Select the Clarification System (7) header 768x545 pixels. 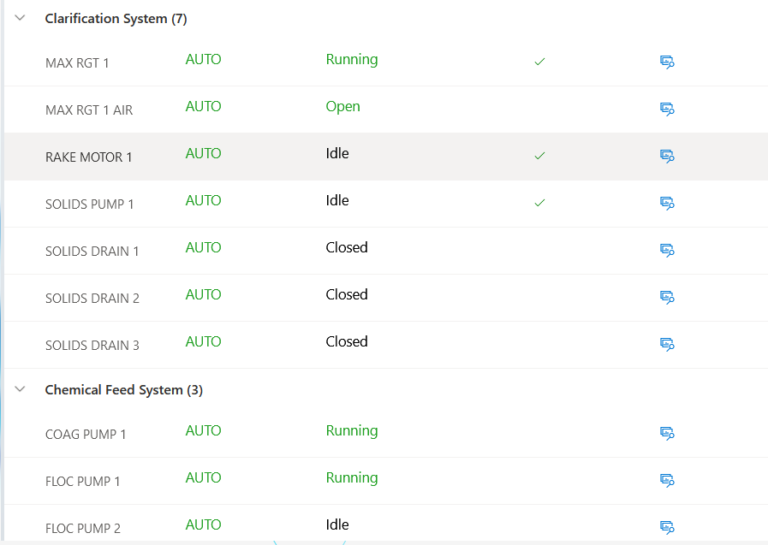[x=116, y=19]
